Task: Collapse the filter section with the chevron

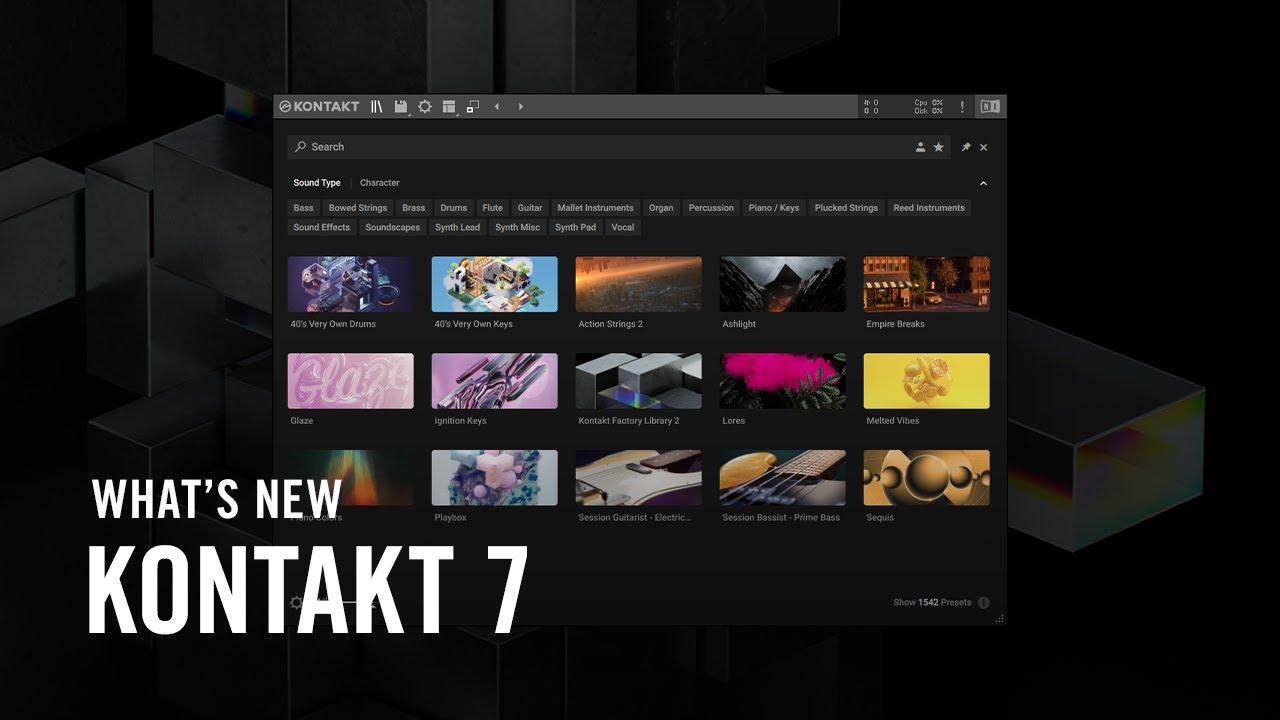Action: click(983, 183)
